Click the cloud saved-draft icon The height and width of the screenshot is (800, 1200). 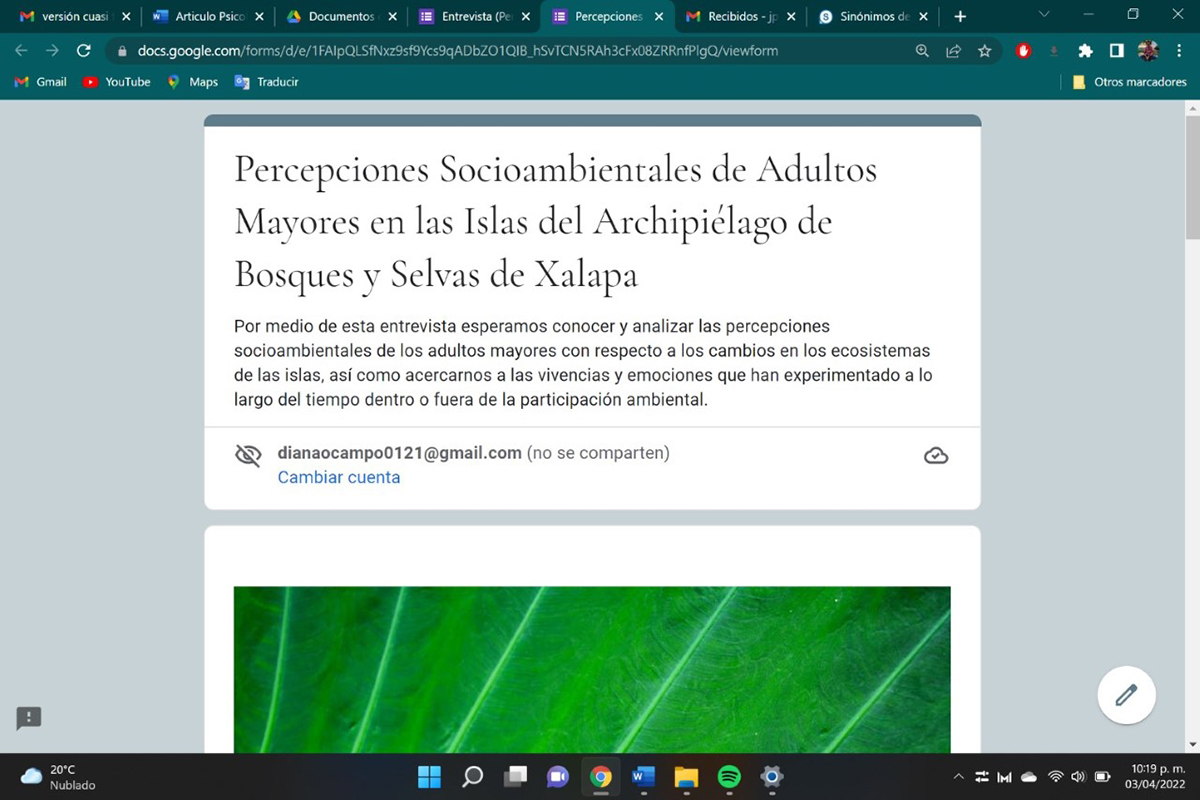(936, 456)
